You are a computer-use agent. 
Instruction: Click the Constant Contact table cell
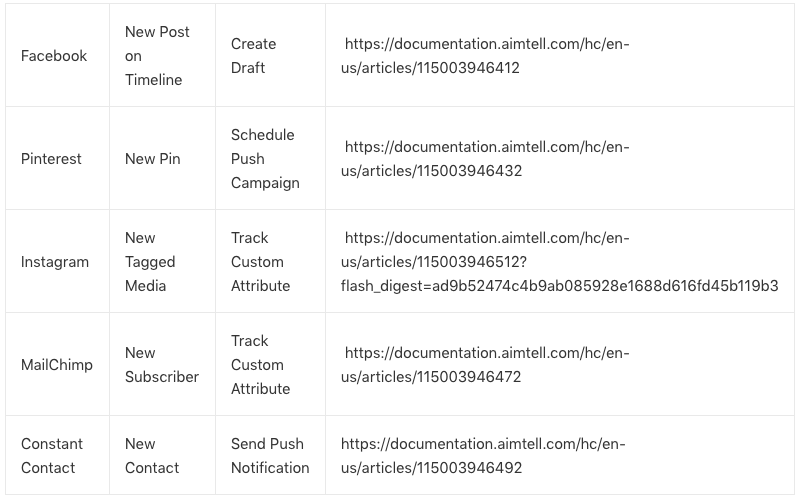52,456
